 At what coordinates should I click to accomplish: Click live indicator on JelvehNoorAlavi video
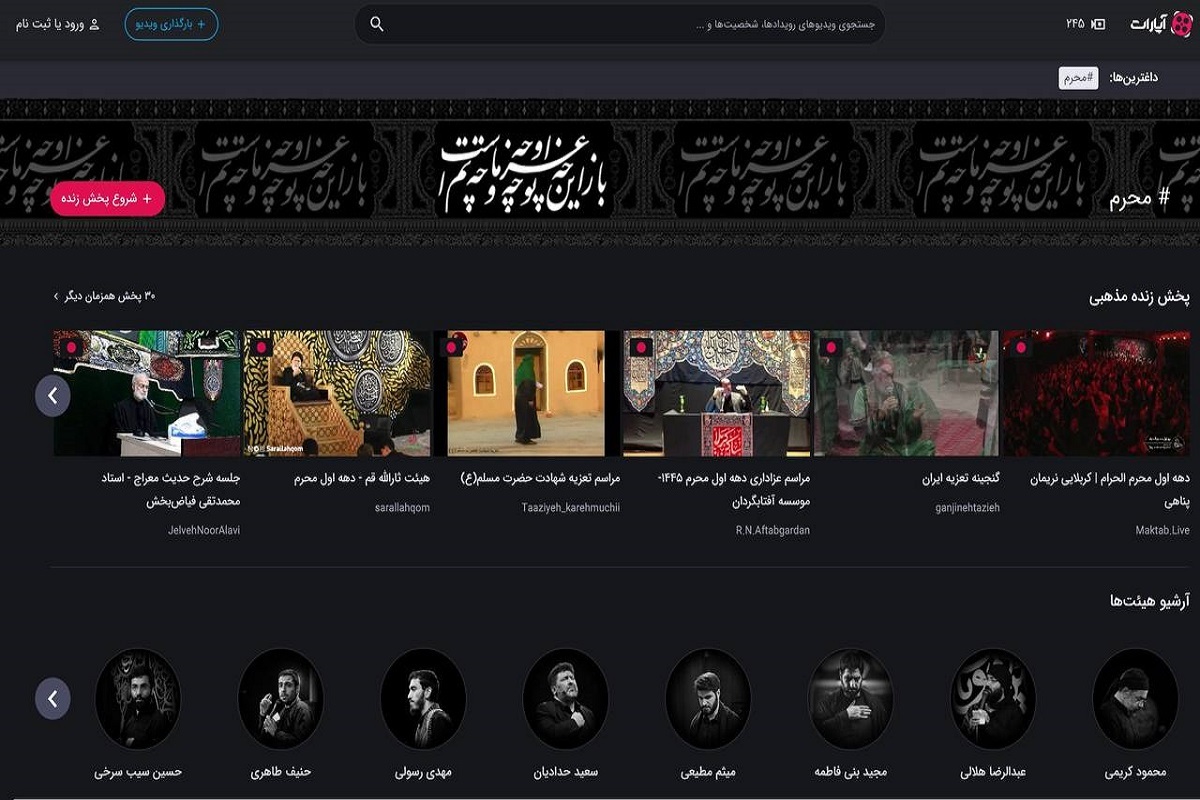point(71,348)
